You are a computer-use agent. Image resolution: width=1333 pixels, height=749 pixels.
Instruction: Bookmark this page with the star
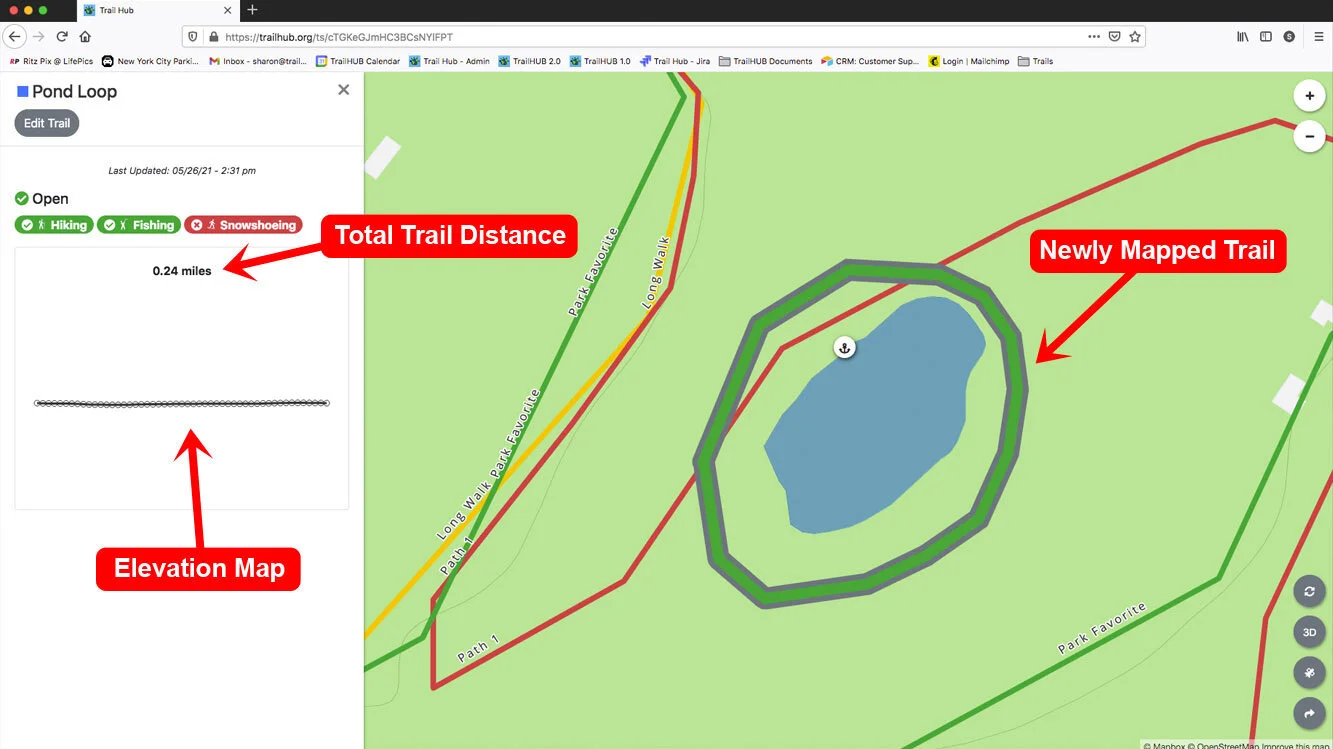(1135, 37)
